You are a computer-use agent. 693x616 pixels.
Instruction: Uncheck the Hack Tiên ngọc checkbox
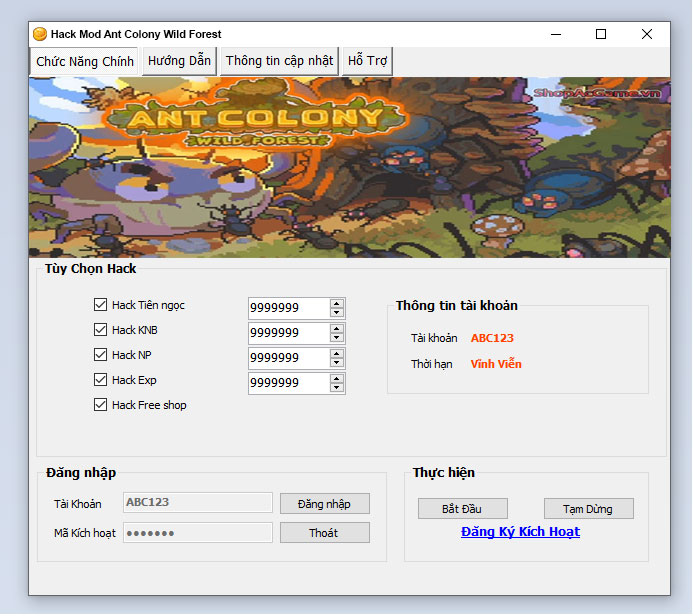click(100, 305)
